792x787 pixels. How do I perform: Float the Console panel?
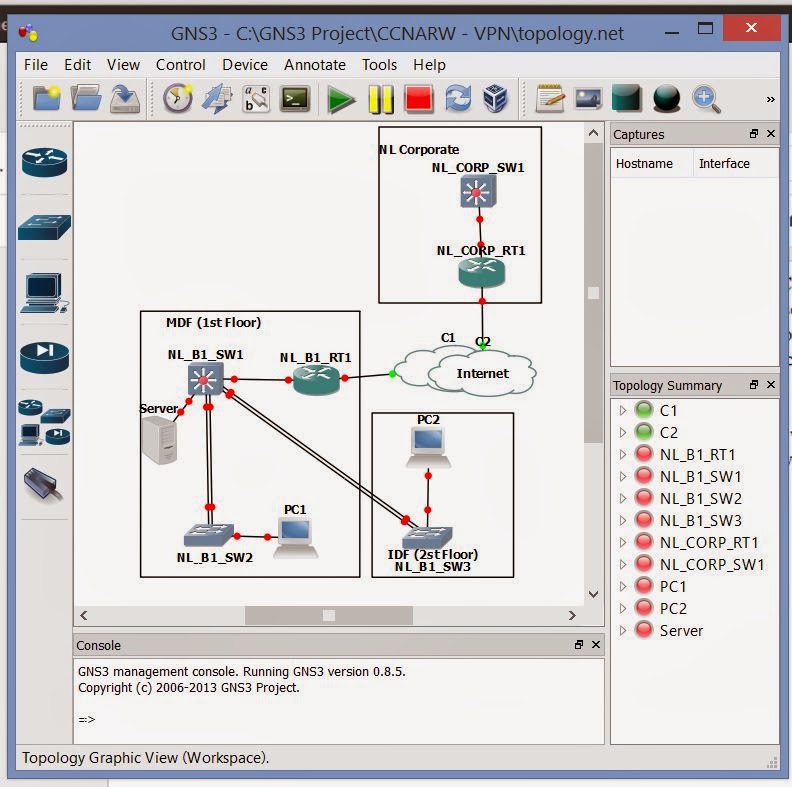(x=579, y=645)
